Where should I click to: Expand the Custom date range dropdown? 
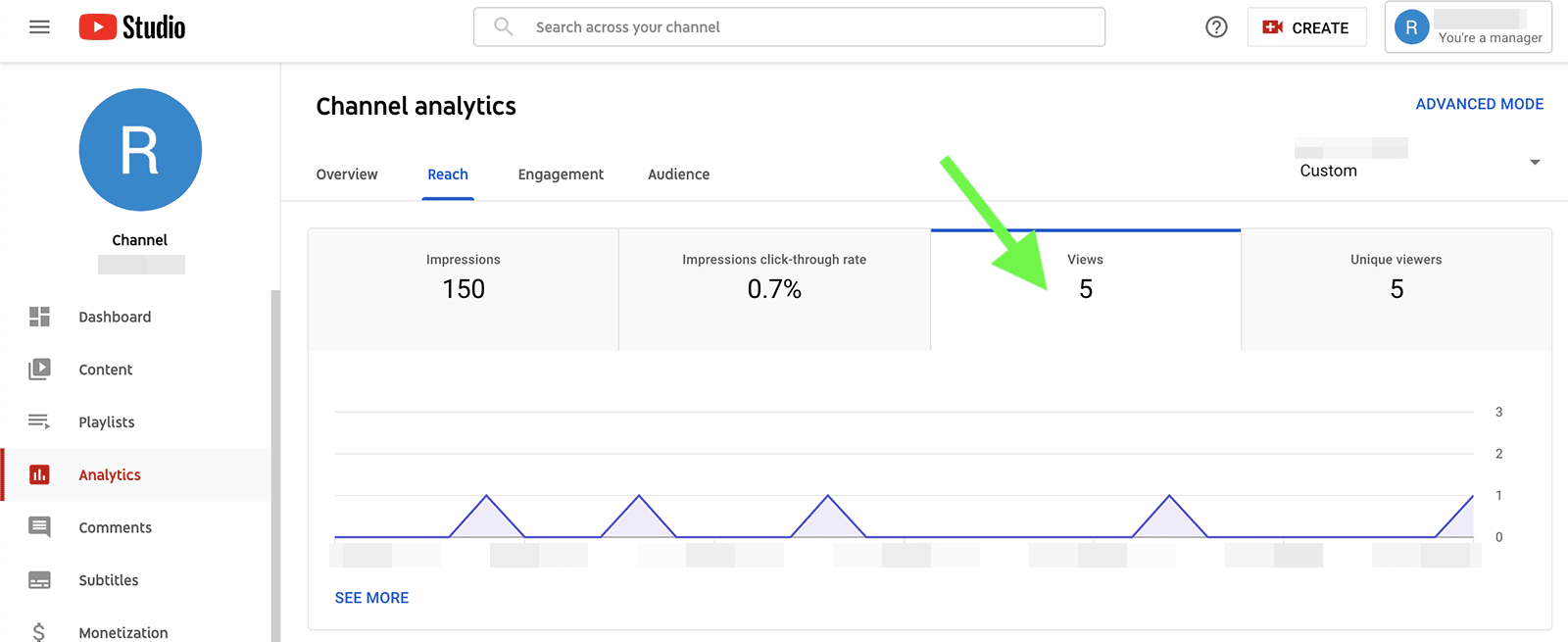[x=1535, y=163]
